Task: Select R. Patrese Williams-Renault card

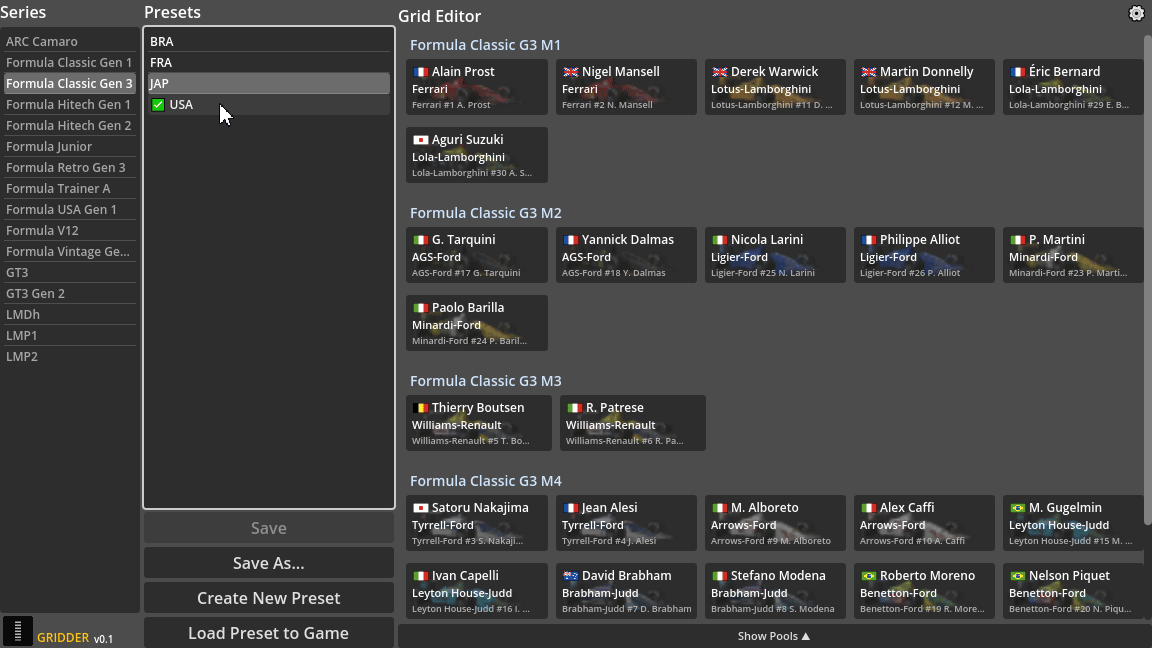Action: (633, 423)
